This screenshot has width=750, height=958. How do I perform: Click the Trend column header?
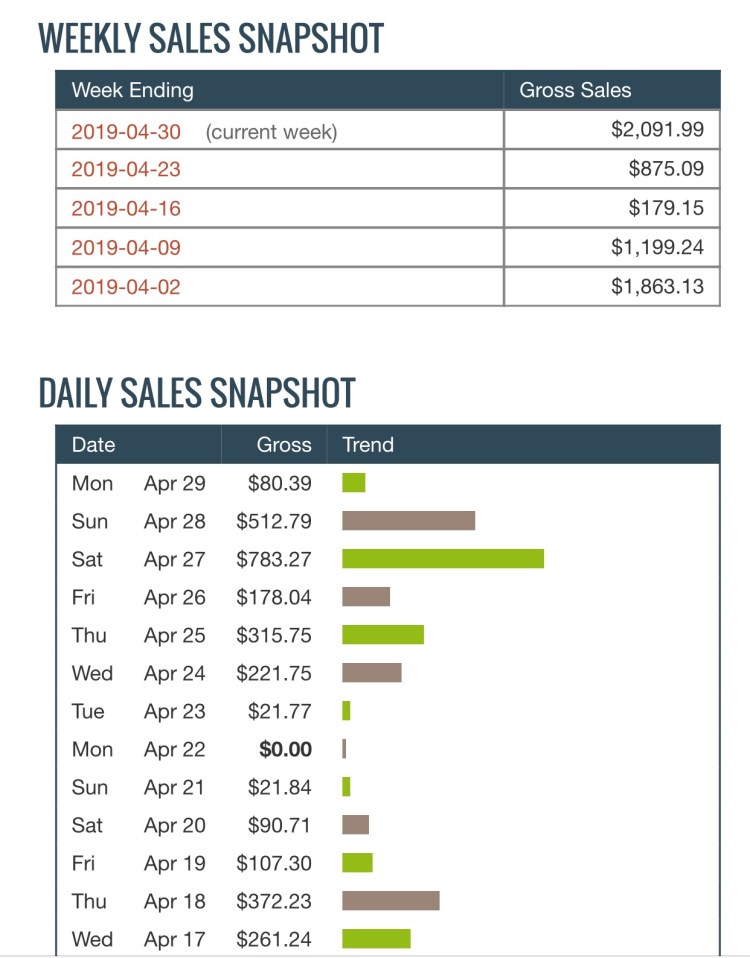click(368, 445)
